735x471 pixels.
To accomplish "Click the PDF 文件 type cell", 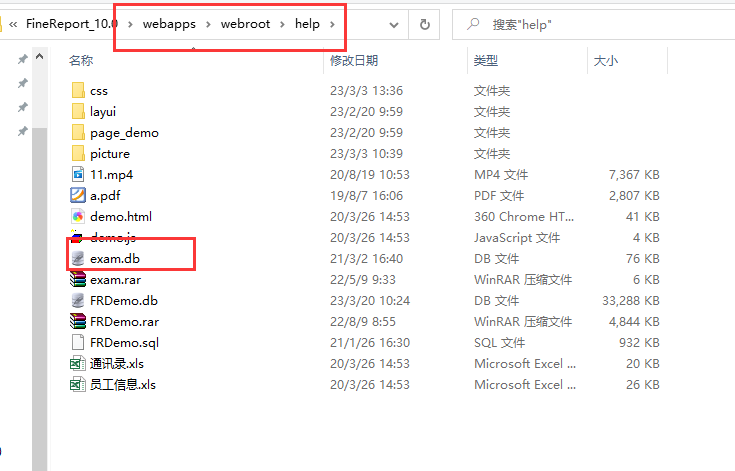I will pyautogui.click(x=499, y=195).
